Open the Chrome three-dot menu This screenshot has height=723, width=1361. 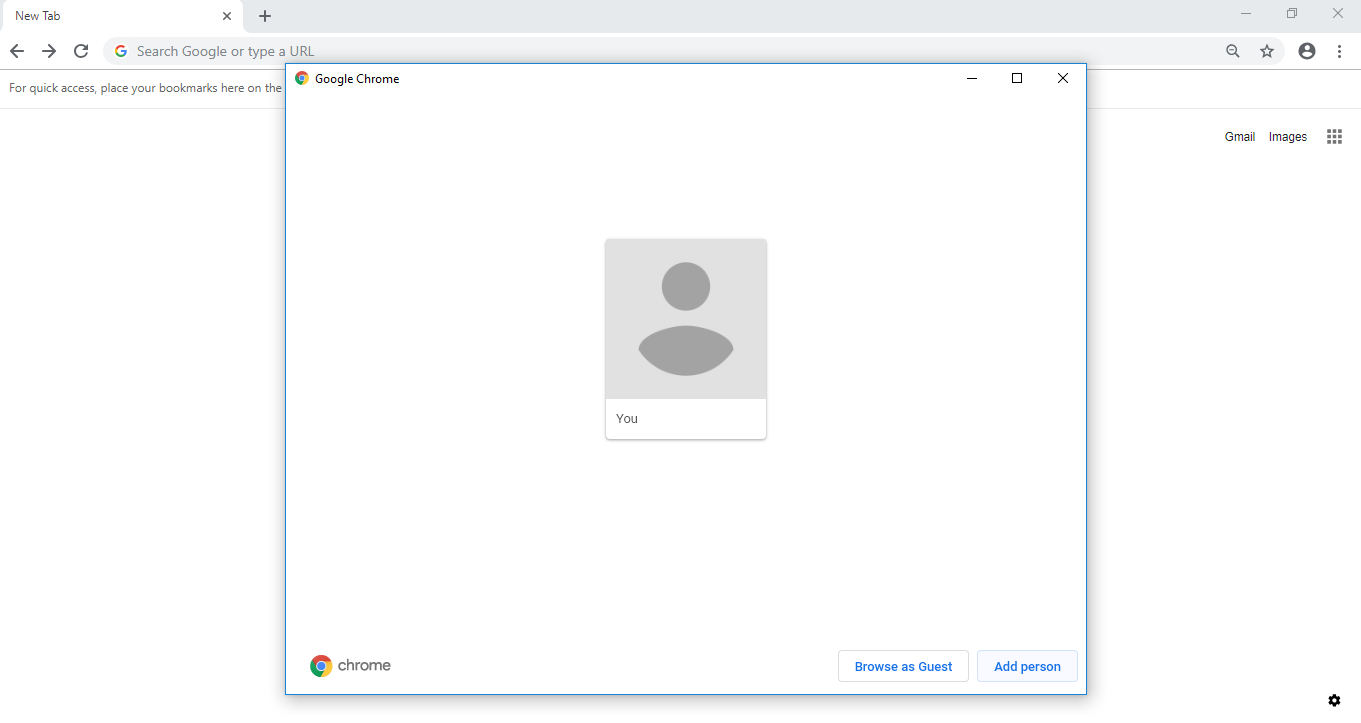(1339, 51)
